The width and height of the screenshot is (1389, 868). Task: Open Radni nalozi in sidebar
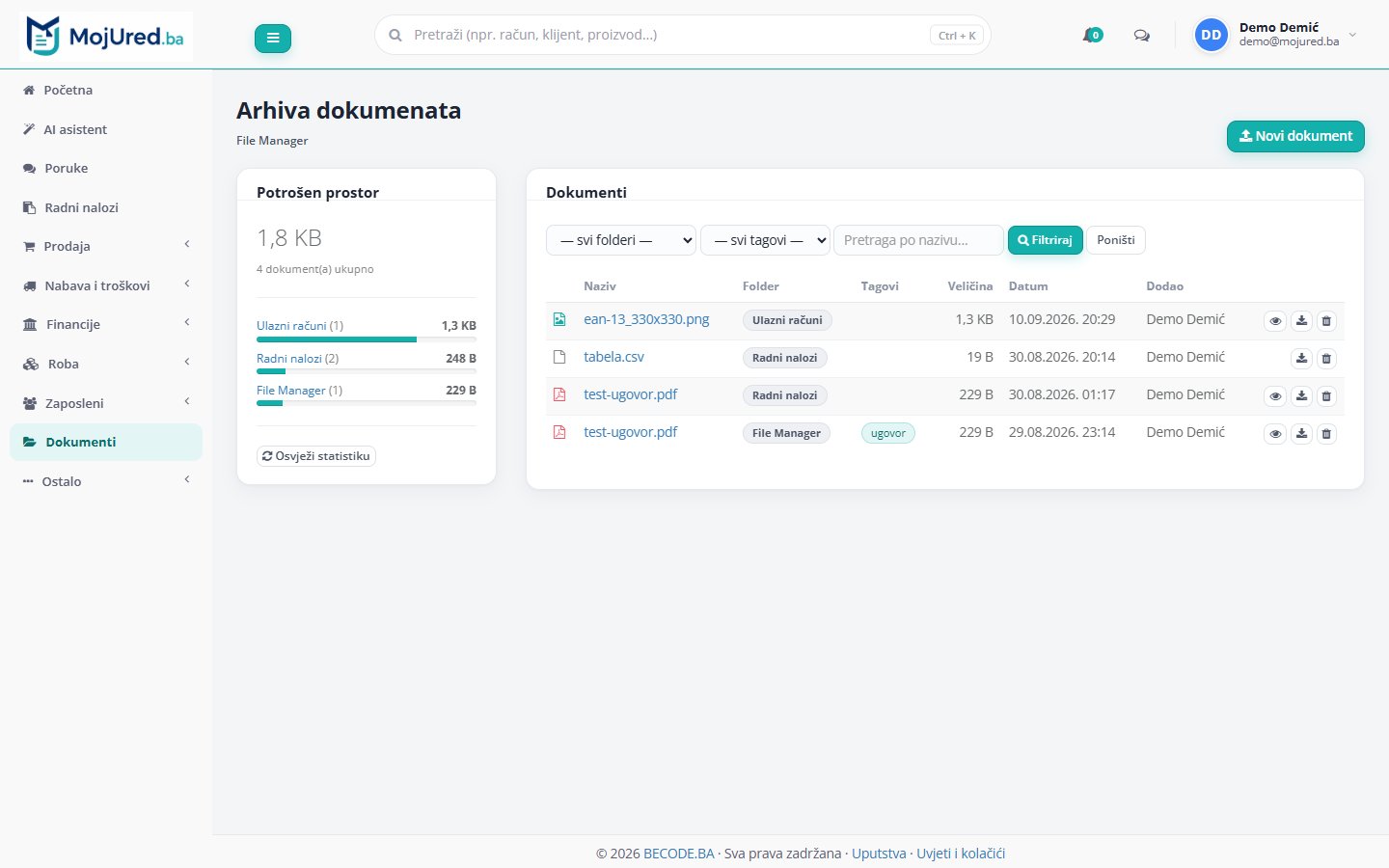(106, 207)
